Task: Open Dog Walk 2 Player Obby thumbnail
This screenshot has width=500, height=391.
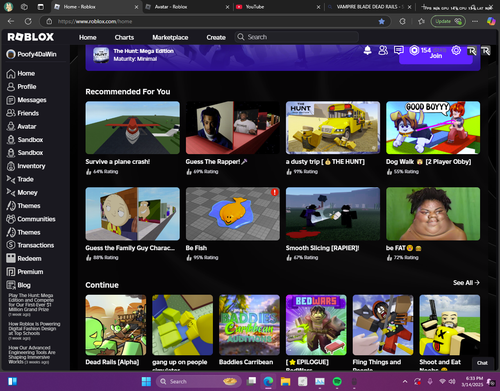Action: [433, 128]
